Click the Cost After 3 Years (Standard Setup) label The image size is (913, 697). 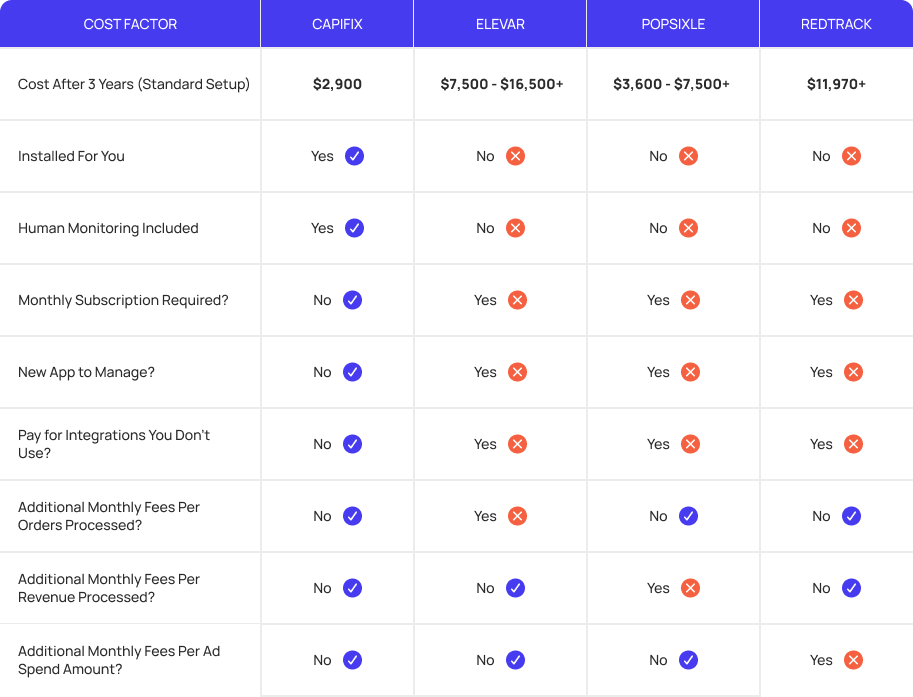134,84
